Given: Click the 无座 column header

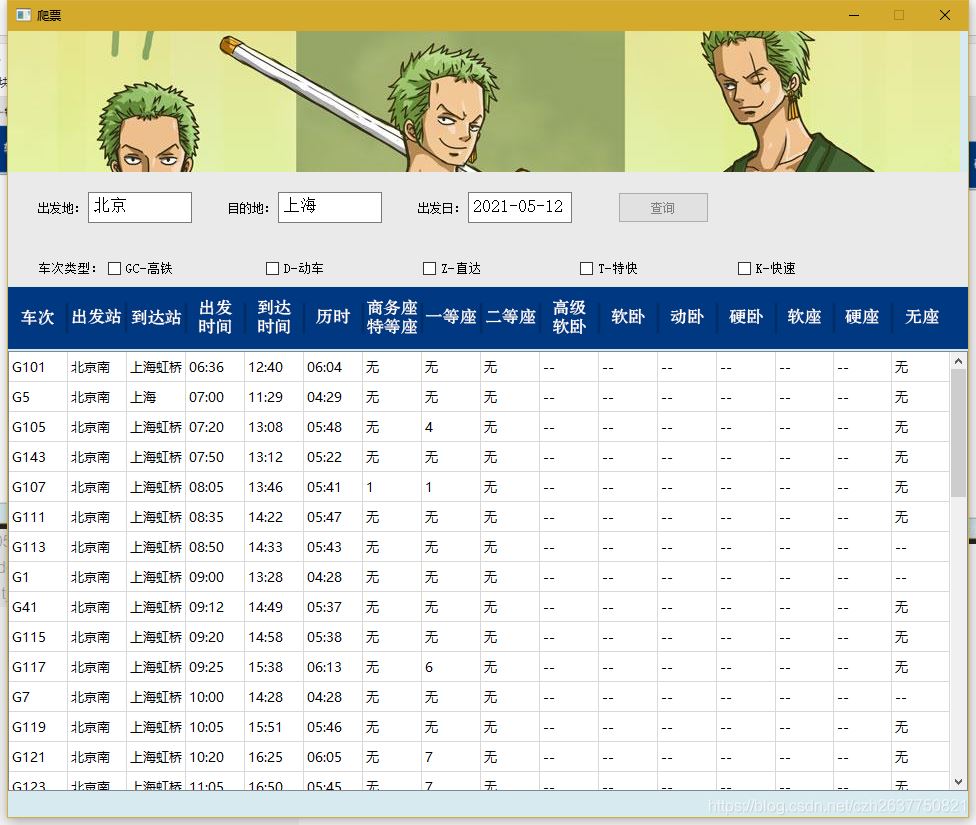Looking at the screenshot, I should 920,318.
